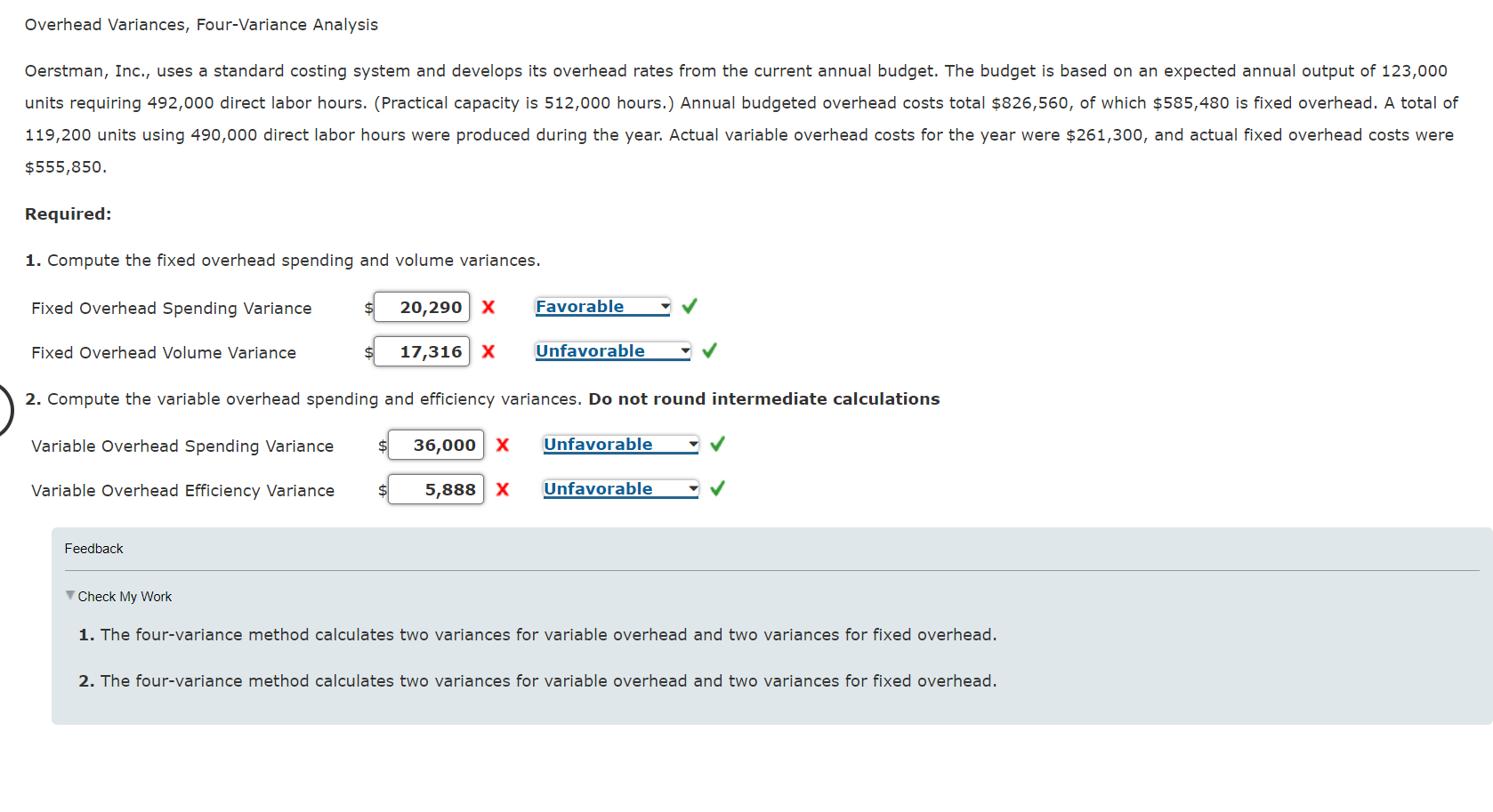Click the red X beside Variable Overhead Efficiency Variance
The height and width of the screenshot is (812, 1493).
coord(503,489)
